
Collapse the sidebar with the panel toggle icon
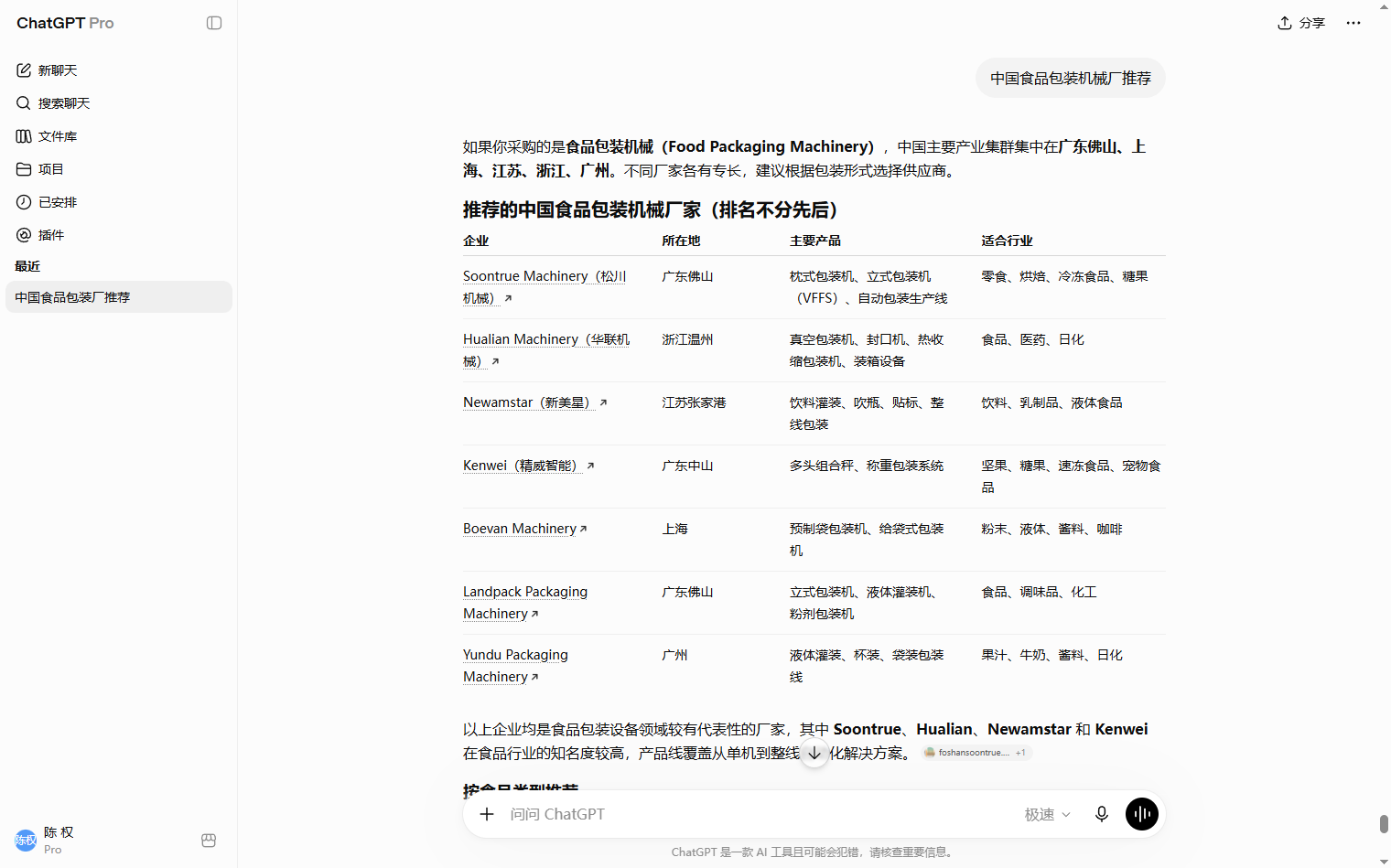coord(214,23)
